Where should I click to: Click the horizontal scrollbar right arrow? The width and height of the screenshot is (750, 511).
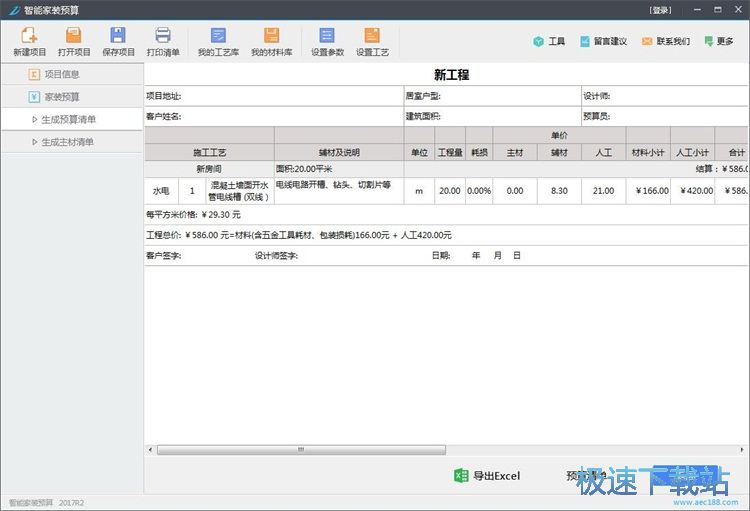point(741,450)
